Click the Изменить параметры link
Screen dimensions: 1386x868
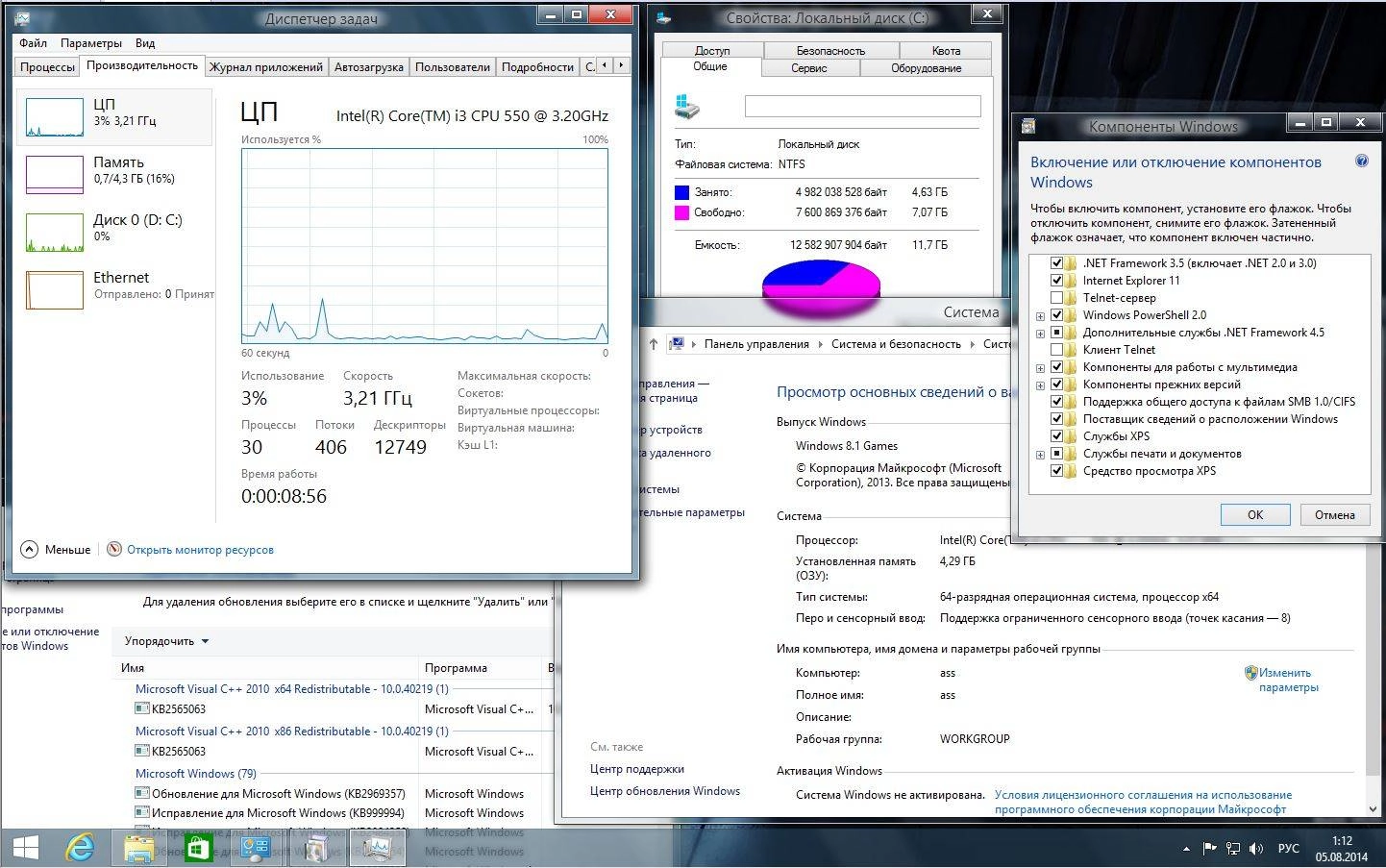pos(1288,680)
